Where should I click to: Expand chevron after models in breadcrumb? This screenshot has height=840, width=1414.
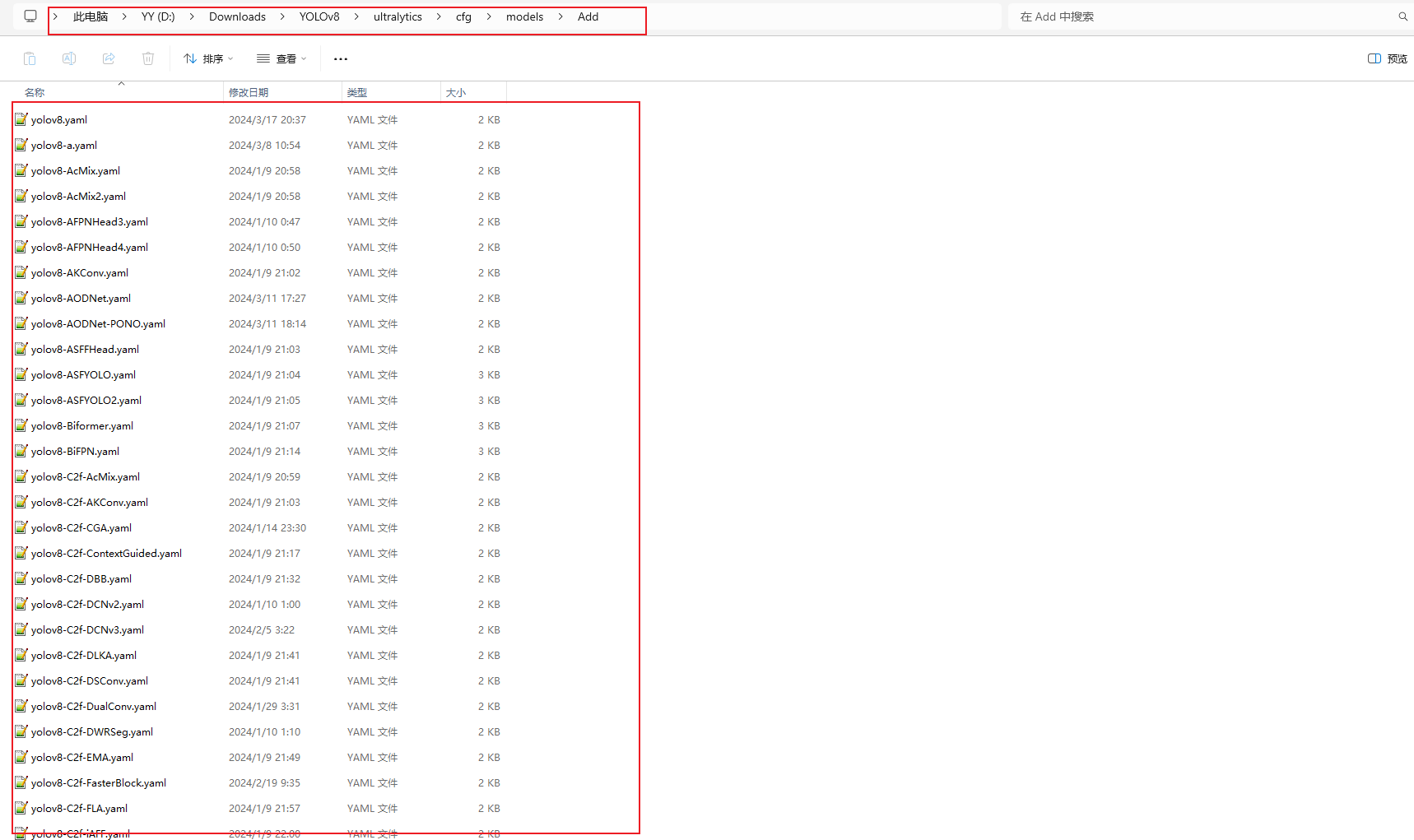coord(560,16)
